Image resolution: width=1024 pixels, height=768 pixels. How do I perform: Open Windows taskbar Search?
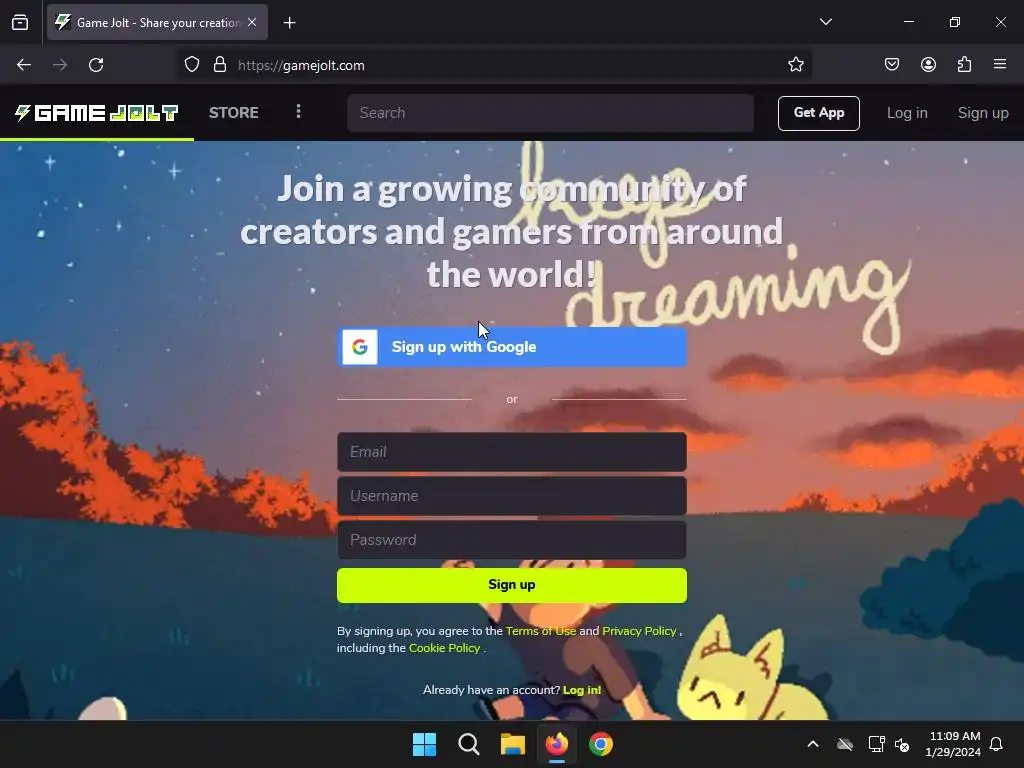pyautogui.click(x=468, y=744)
